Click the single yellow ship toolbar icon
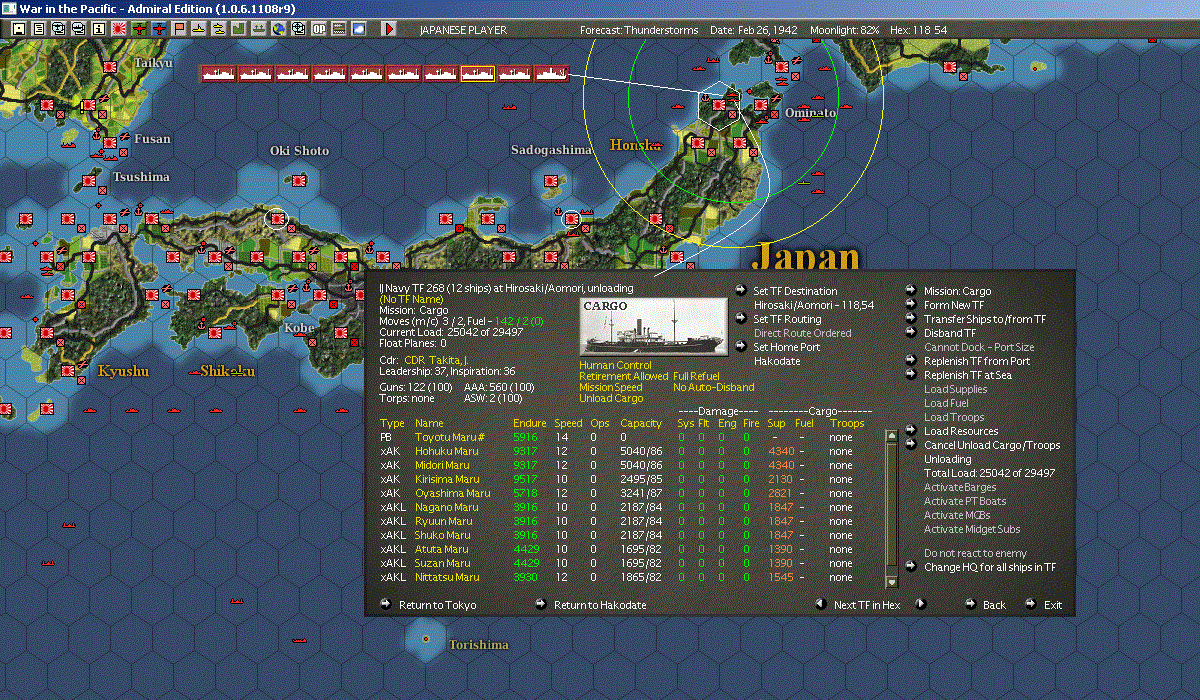Screen dimensions: 1200x700 click(x=200, y=29)
